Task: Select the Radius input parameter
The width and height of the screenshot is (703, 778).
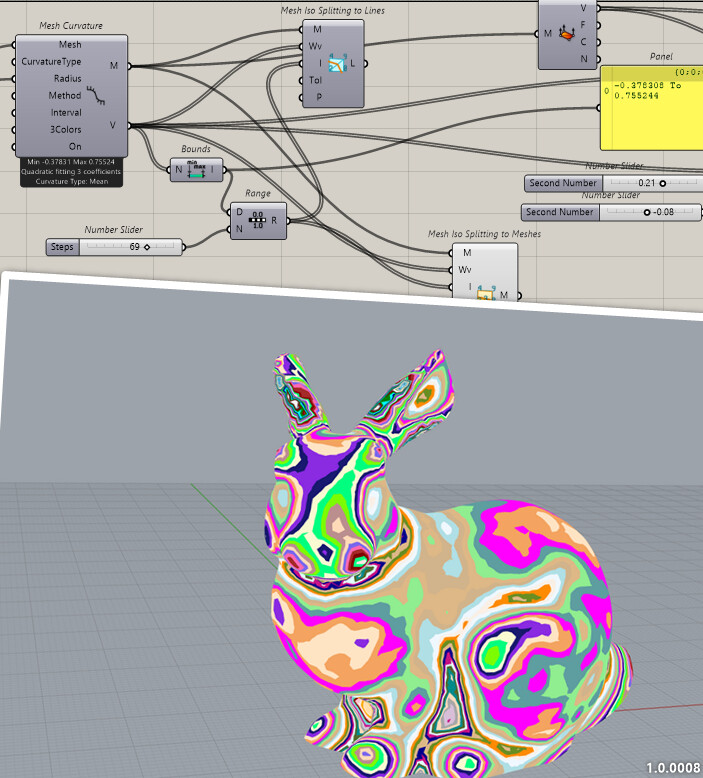Action: pos(67,78)
